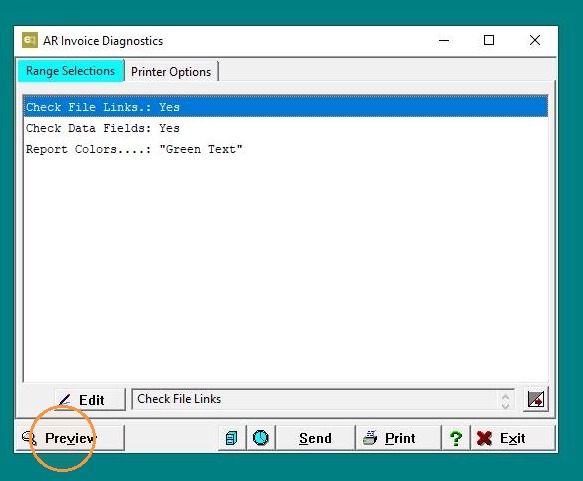Select the Check Data Fields row
Image resolution: width=583 pixels, height=481 pixels.
point(285,128)
